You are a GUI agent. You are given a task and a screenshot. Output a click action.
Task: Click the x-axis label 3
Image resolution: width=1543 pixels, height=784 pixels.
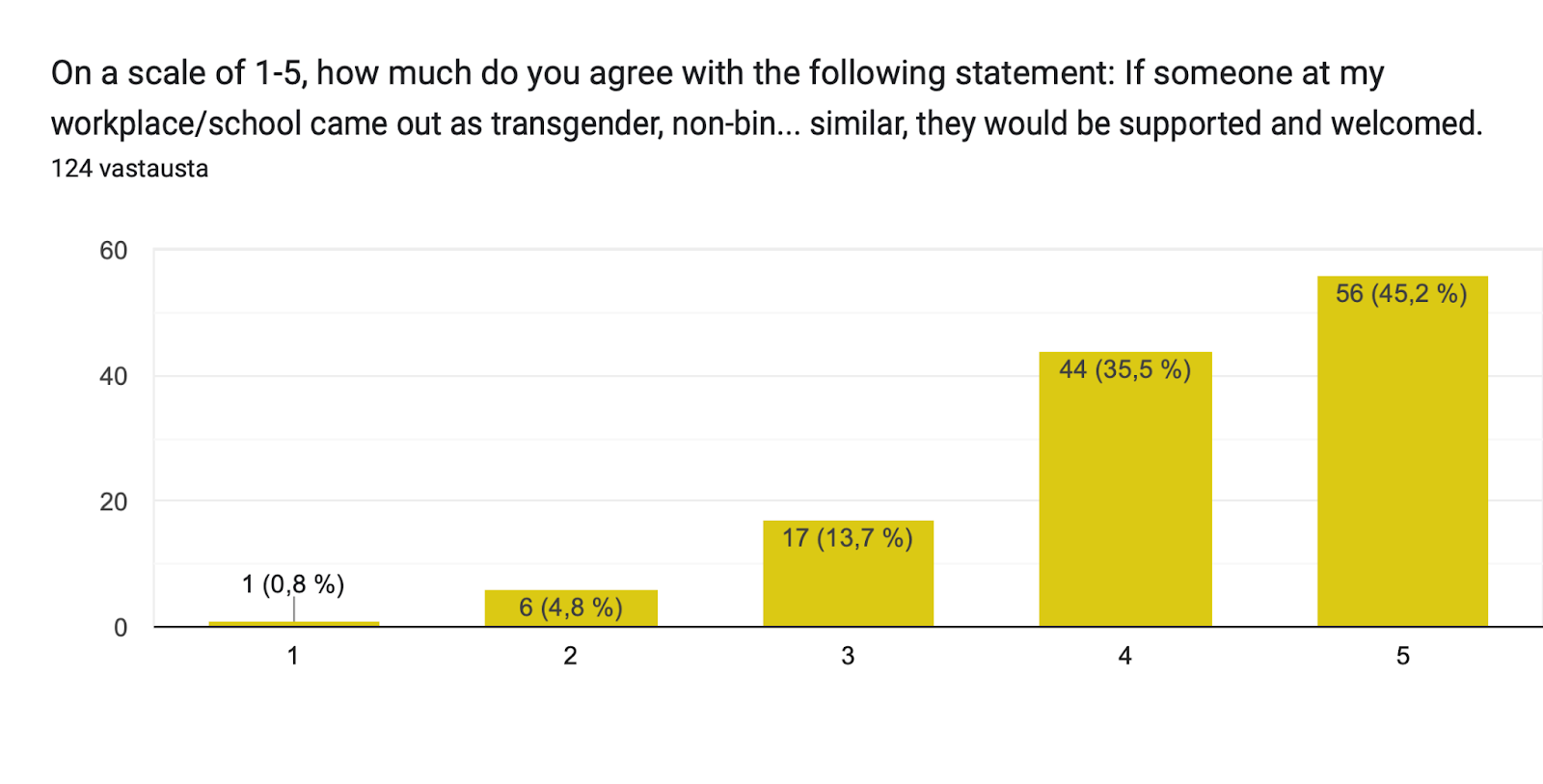(848, 657)
